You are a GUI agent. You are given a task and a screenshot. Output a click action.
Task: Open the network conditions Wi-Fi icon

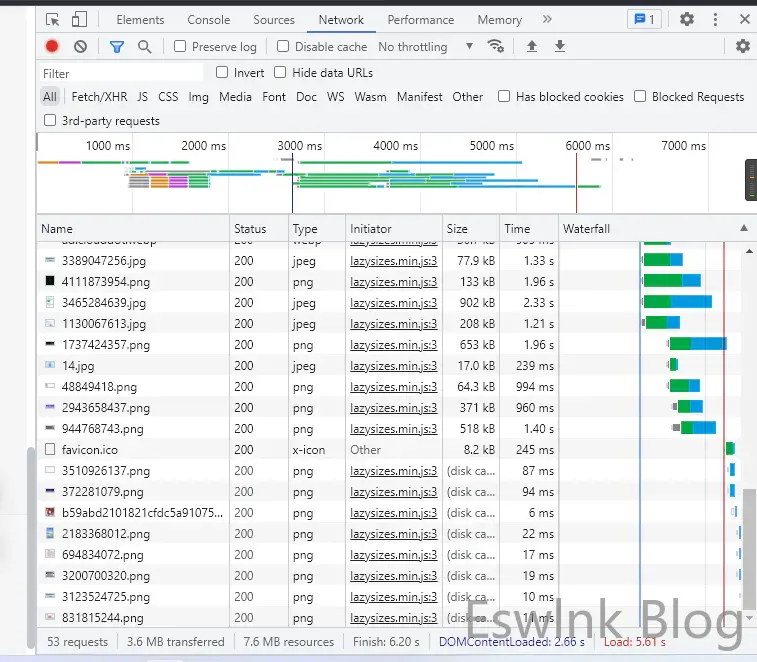[x=495, y=46]
